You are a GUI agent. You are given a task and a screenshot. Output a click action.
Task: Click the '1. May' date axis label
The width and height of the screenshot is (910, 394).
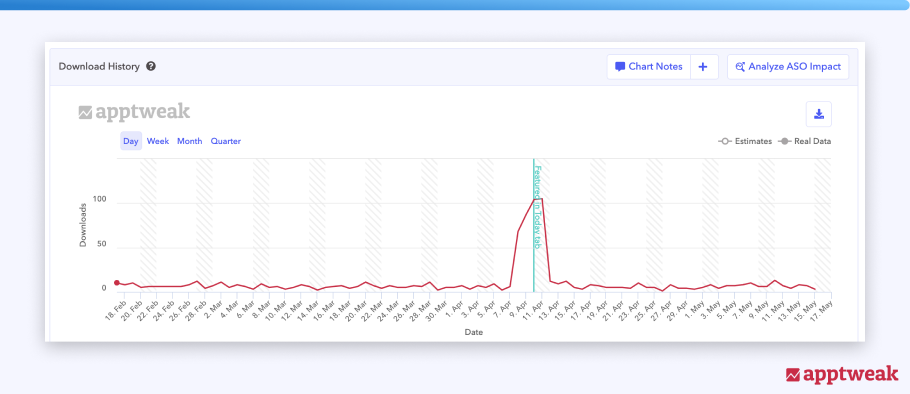pos(694,309)
